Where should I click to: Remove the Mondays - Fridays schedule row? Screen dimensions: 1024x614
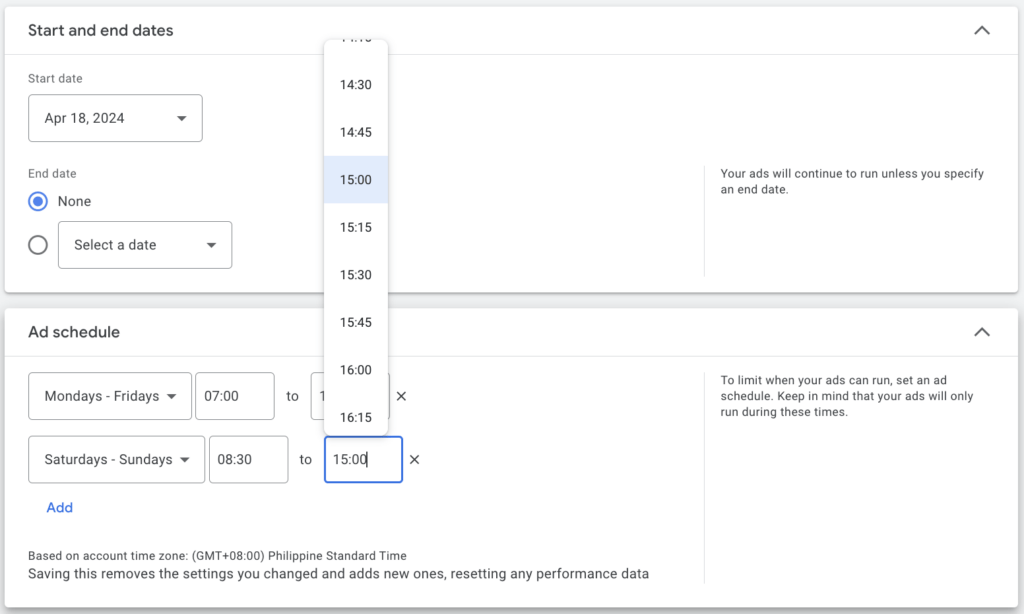[401, 396]
